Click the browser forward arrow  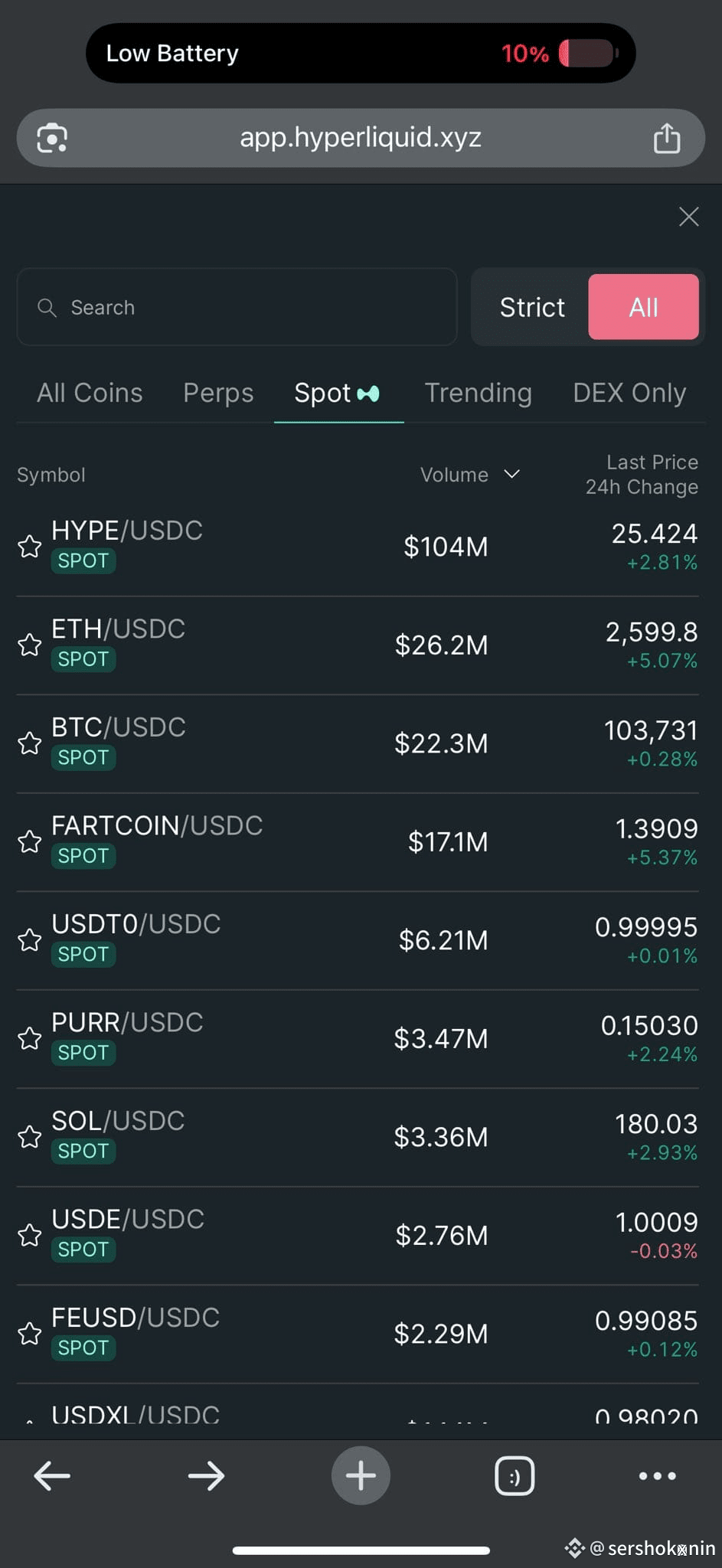pos(207,1475)
